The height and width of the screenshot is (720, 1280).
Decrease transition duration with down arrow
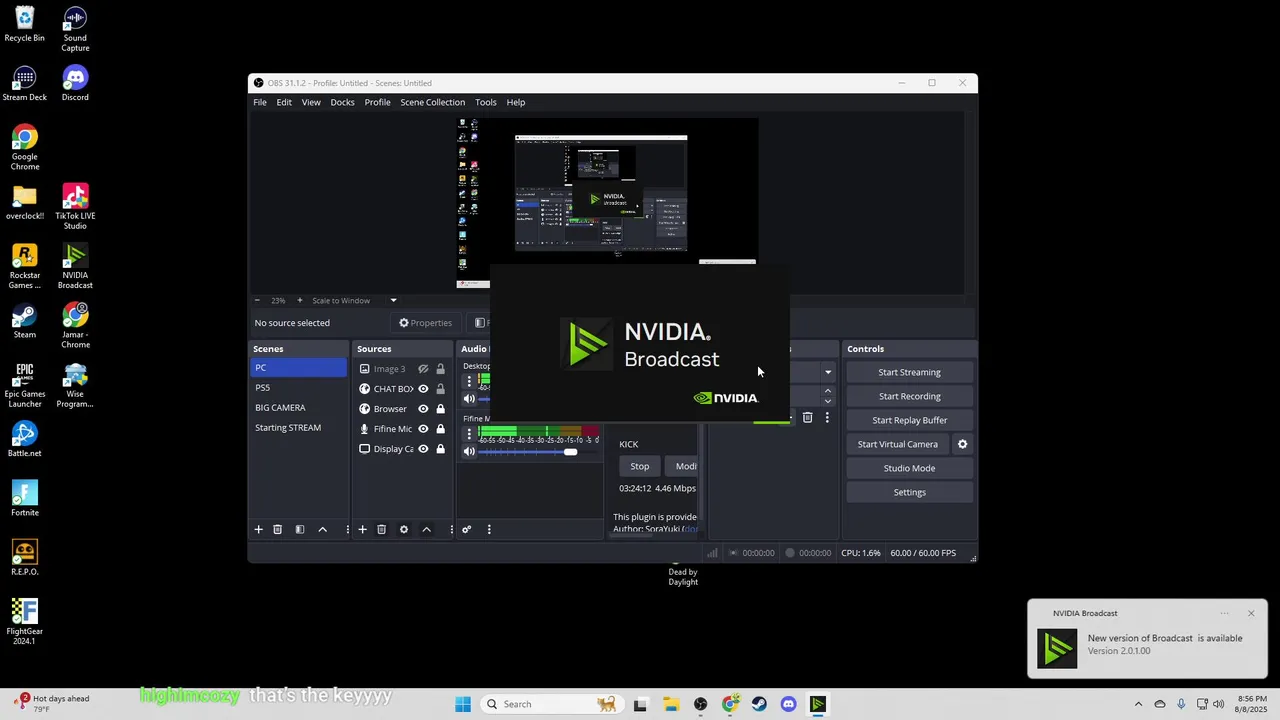tap(828, 401)
